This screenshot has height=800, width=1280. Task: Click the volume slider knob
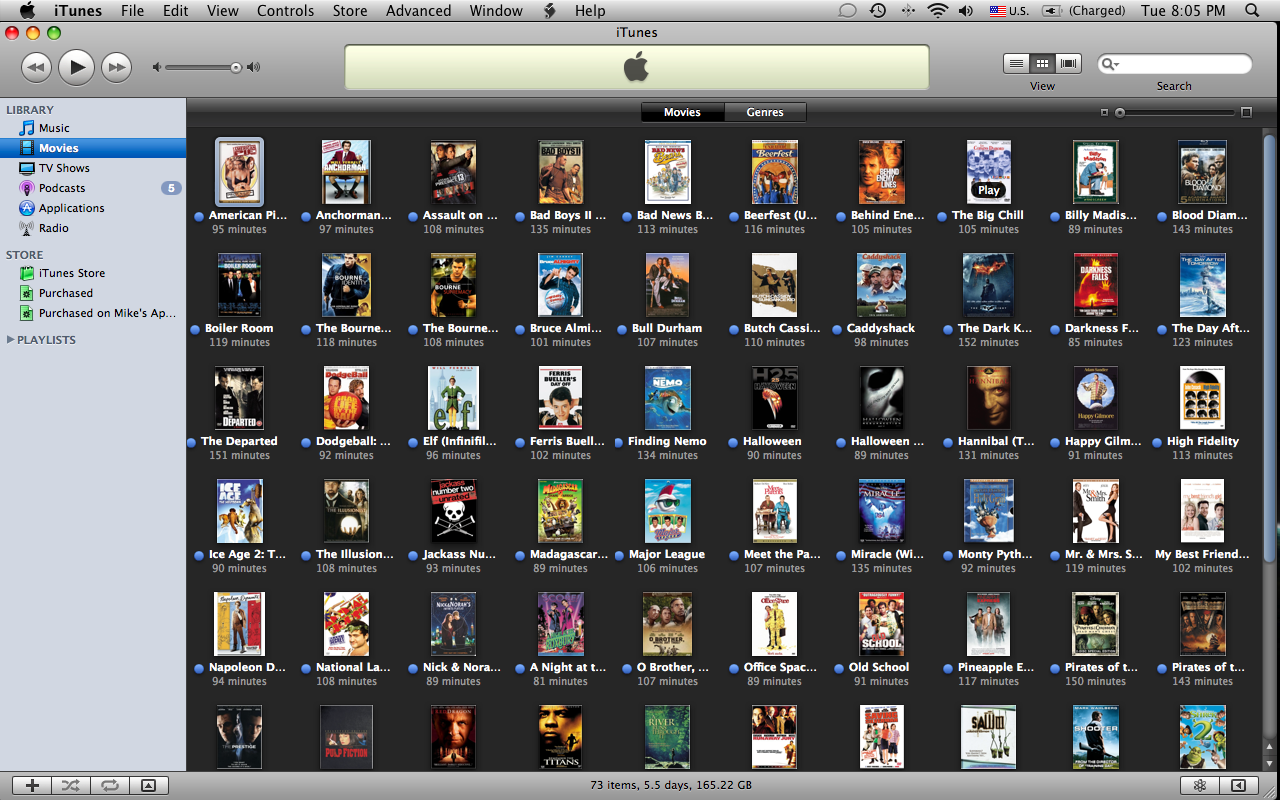[x=236, y=68]
